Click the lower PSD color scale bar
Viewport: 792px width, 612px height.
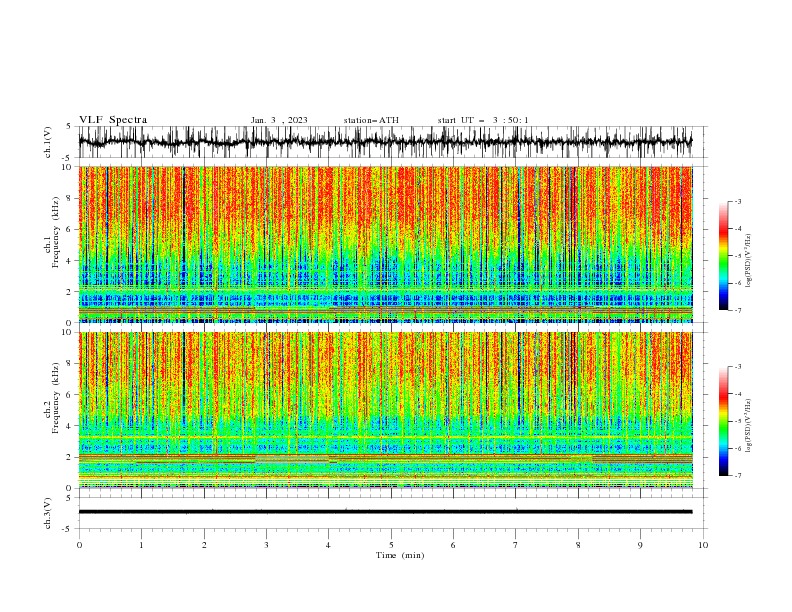[x=723, y=421]
